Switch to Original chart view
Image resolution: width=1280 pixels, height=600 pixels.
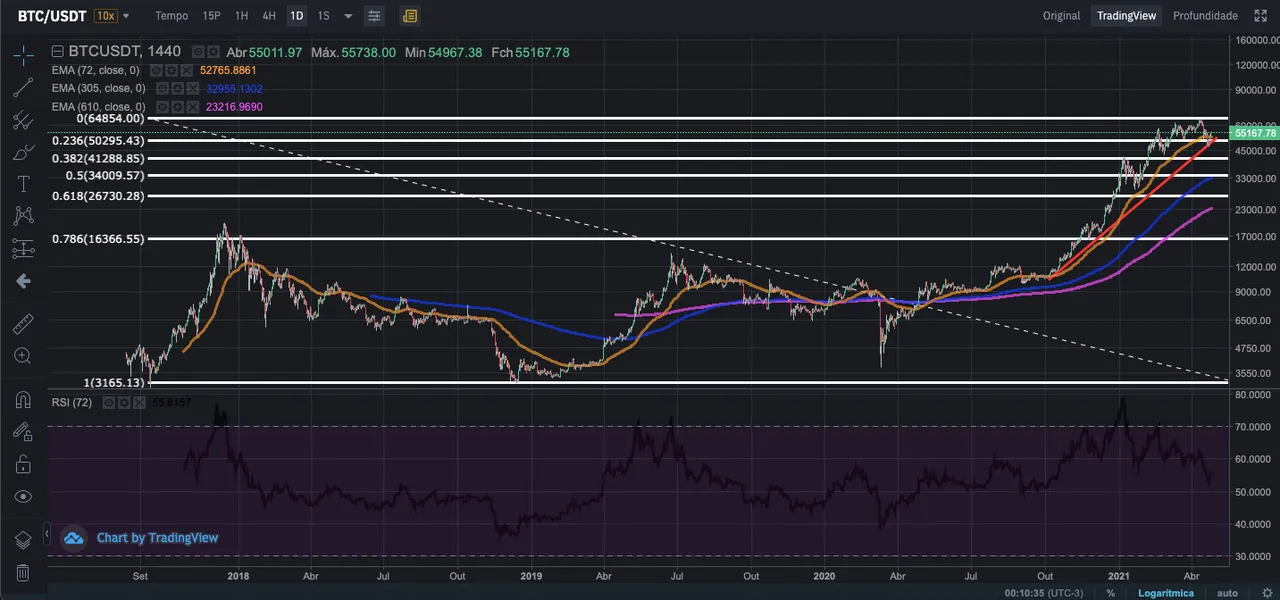(x=1061, y=16)
